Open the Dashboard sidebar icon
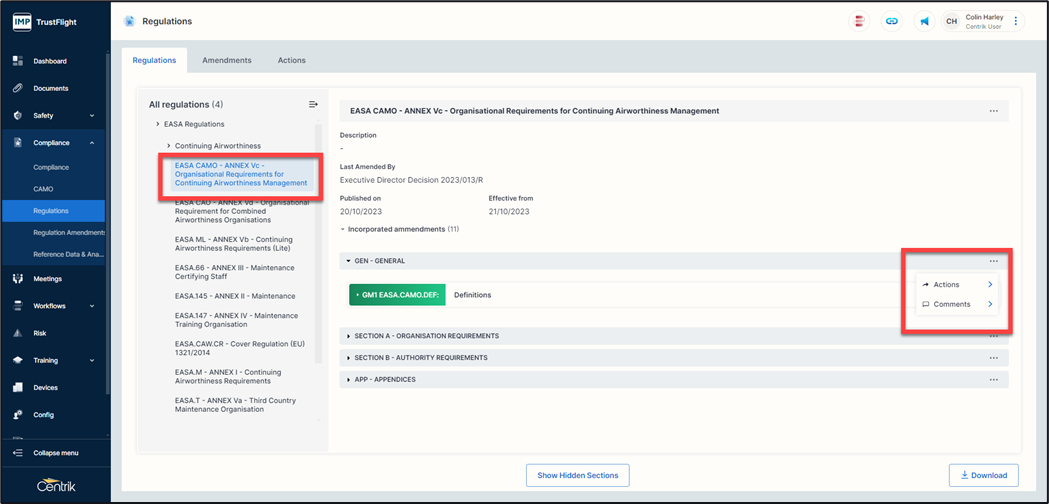The width and height of the screenshot is (1049, 504). click(18, 61)
